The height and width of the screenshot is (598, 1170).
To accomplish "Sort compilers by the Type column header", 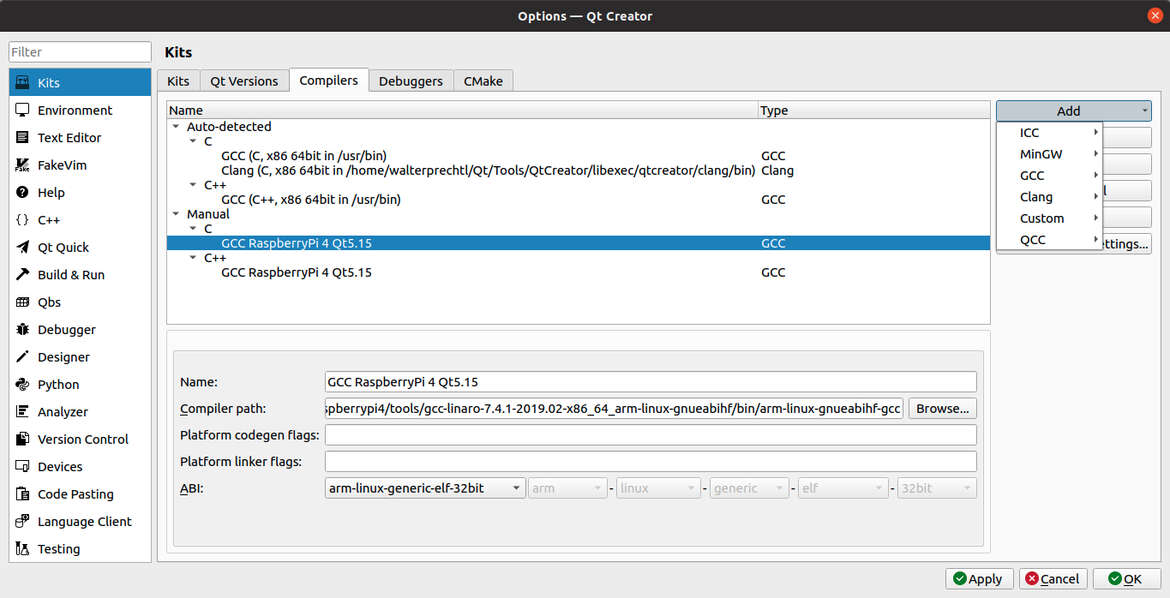I will tap(874, 110).
